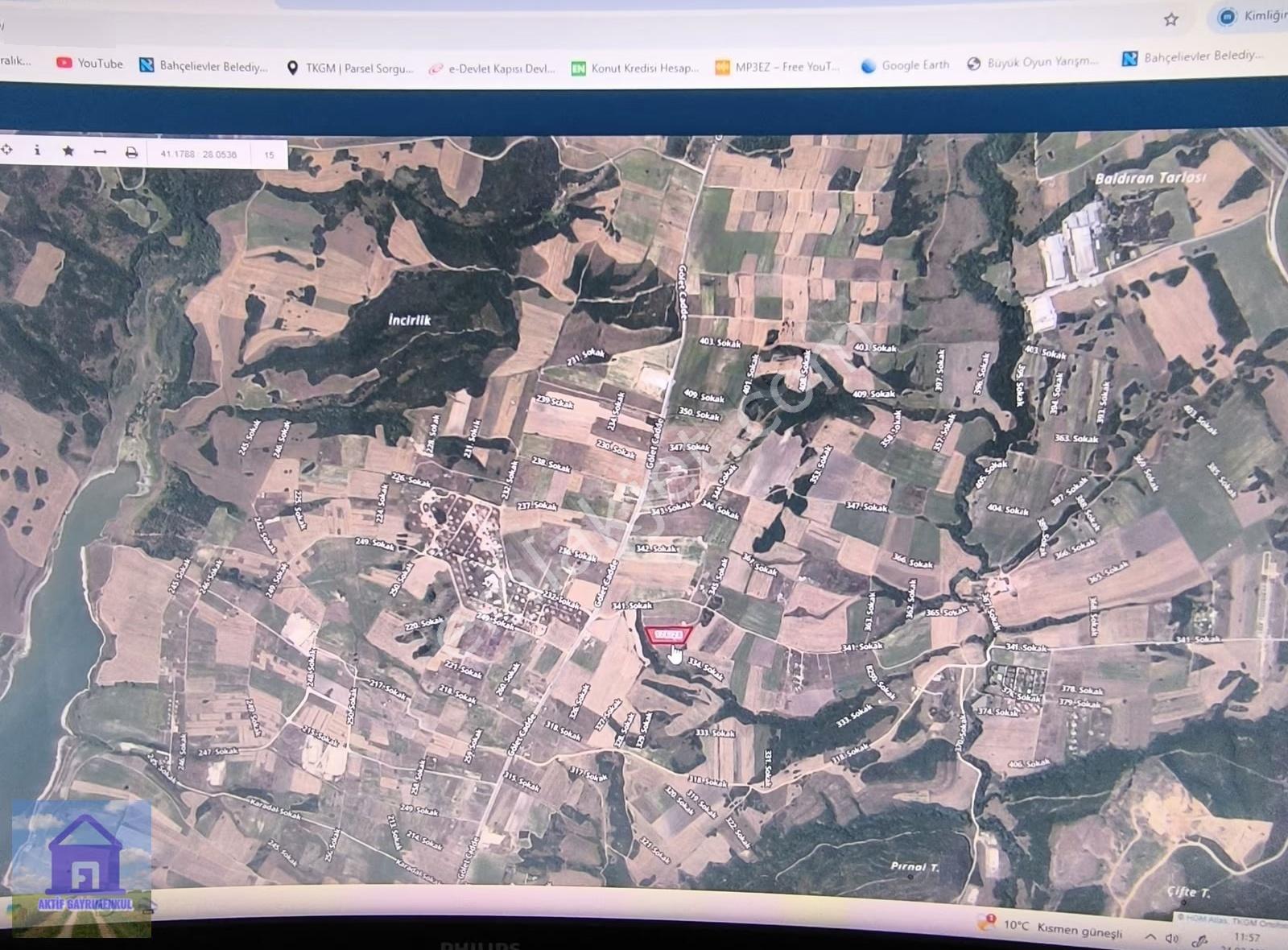
Task: Click the red highlighted parcel on map
Action: click(x=669, y=635)
